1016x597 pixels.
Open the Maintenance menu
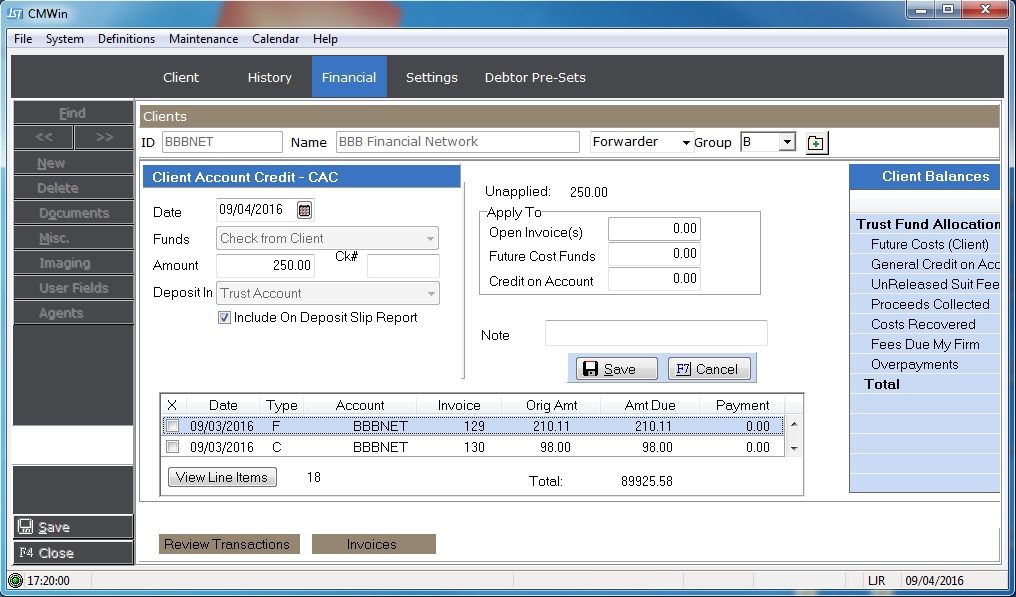(203, 39)
